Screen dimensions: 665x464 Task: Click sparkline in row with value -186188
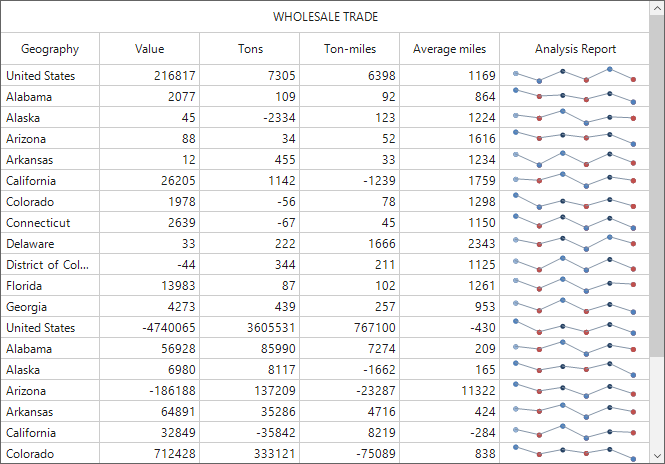(x=575, y=390)
